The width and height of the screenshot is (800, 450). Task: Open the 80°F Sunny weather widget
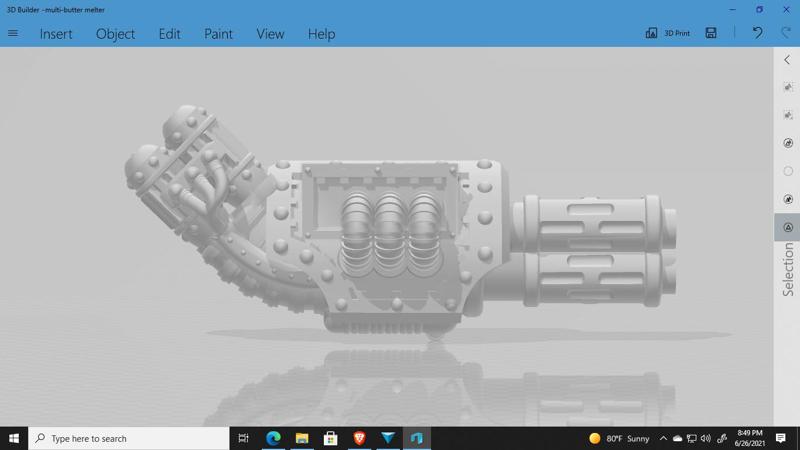tap(619, 438)
